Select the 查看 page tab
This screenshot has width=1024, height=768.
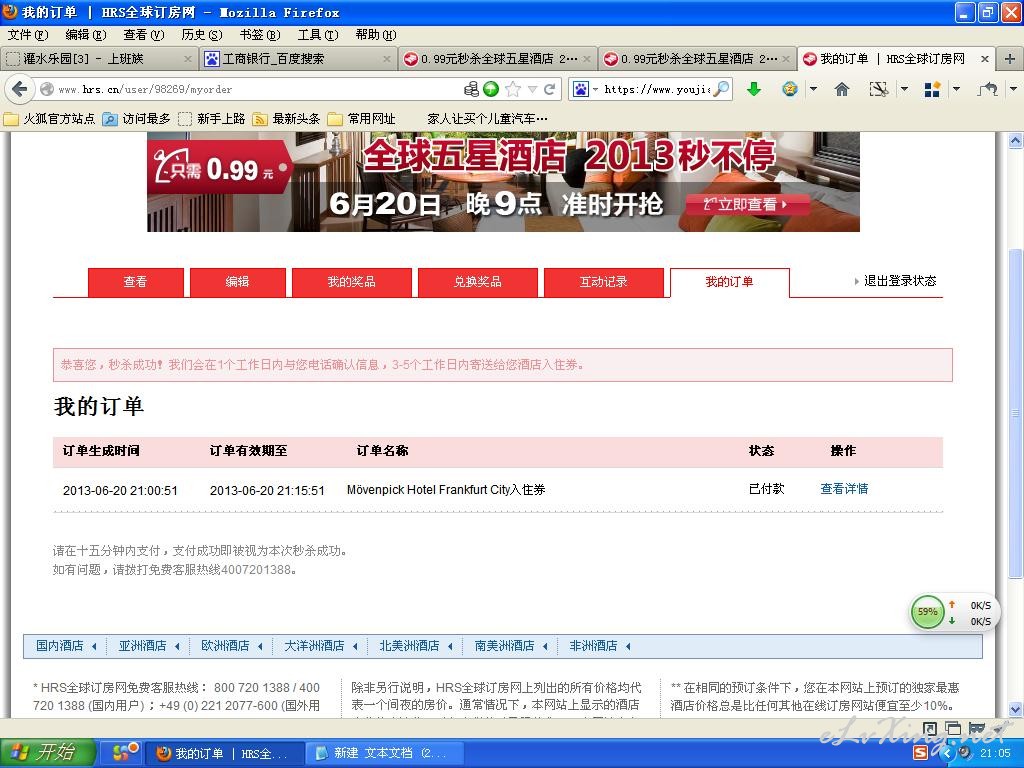tap(135, 282)
